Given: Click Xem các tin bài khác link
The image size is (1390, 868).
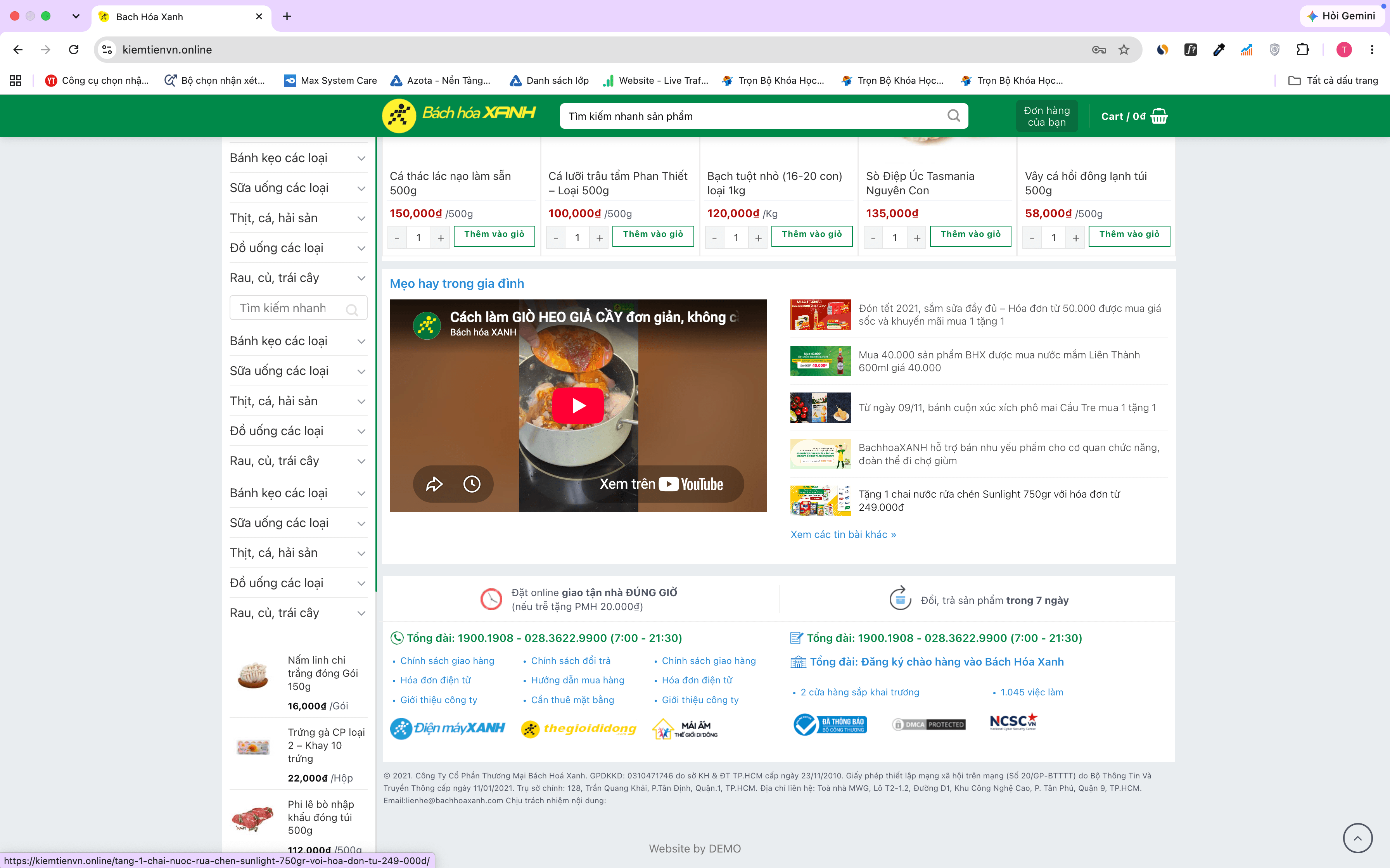Looking at the screenshot, I should (x=843, y=534).
